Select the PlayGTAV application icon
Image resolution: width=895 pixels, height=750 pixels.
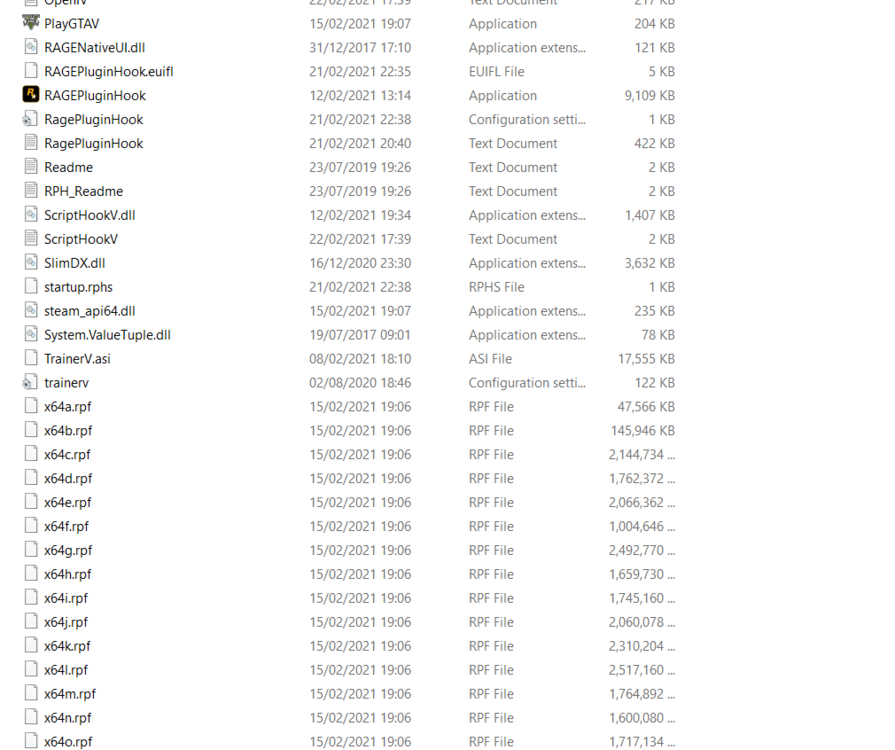tap(31, 23)
